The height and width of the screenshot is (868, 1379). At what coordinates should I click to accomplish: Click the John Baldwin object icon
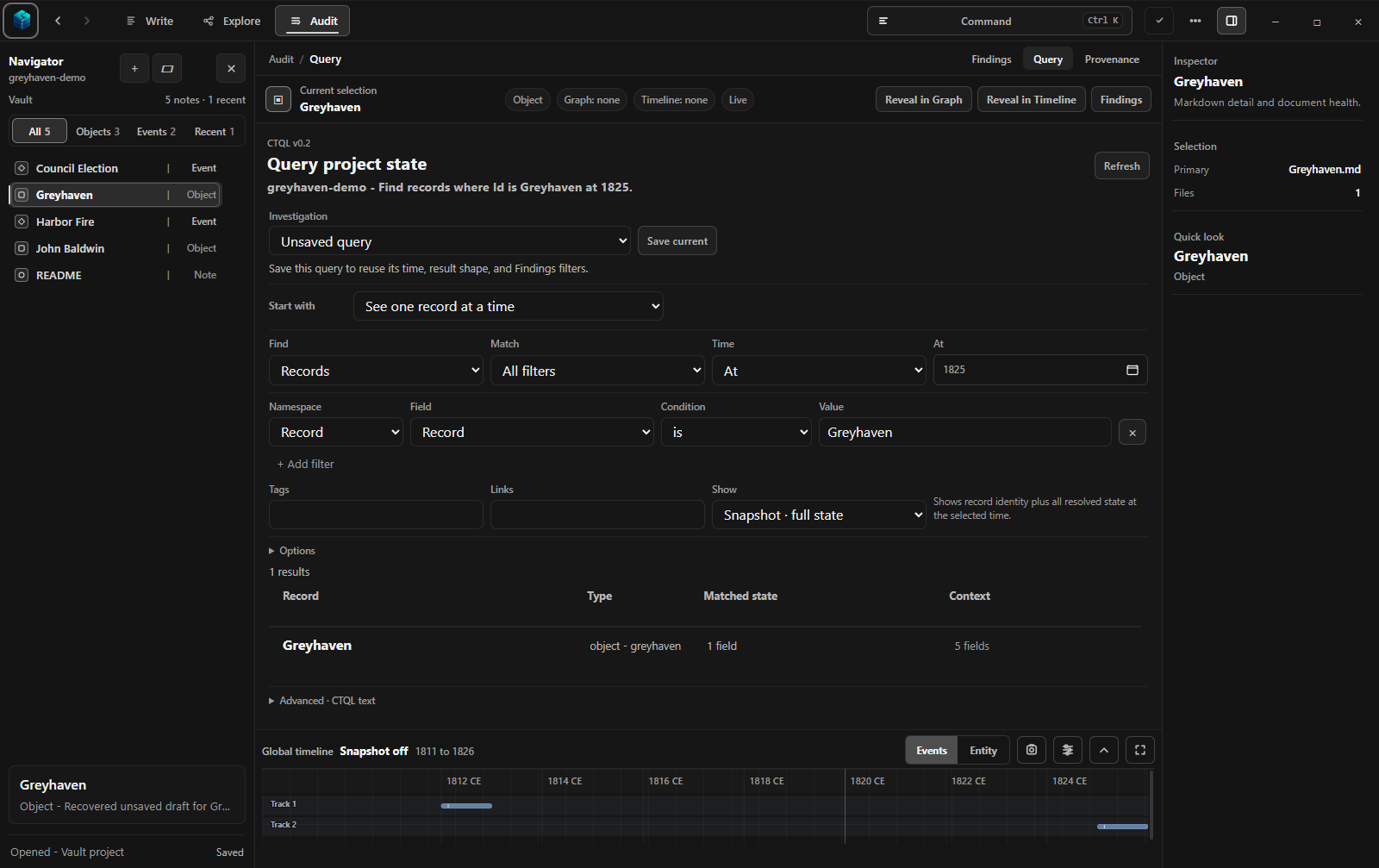point(22,248)
